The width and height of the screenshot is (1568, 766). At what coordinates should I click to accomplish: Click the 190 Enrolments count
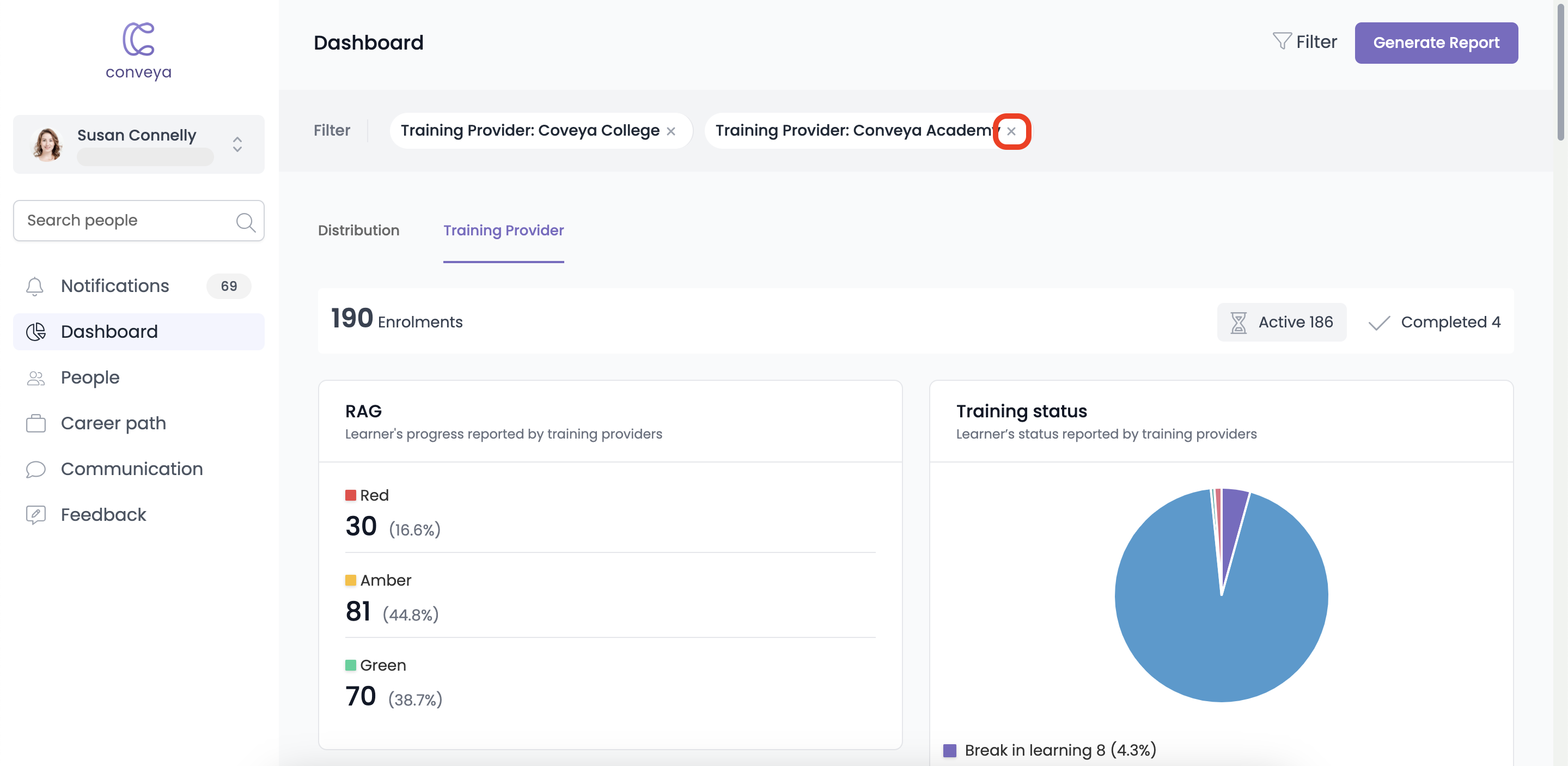click(397, 319)
